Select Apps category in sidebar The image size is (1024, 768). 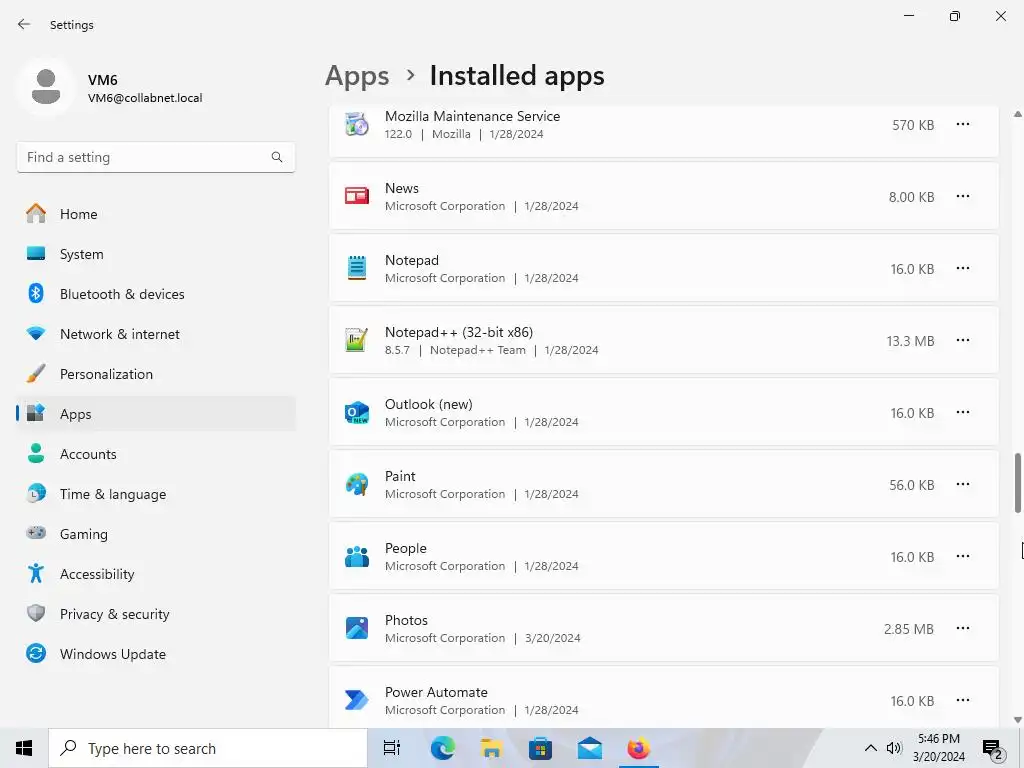click(156, 413)
